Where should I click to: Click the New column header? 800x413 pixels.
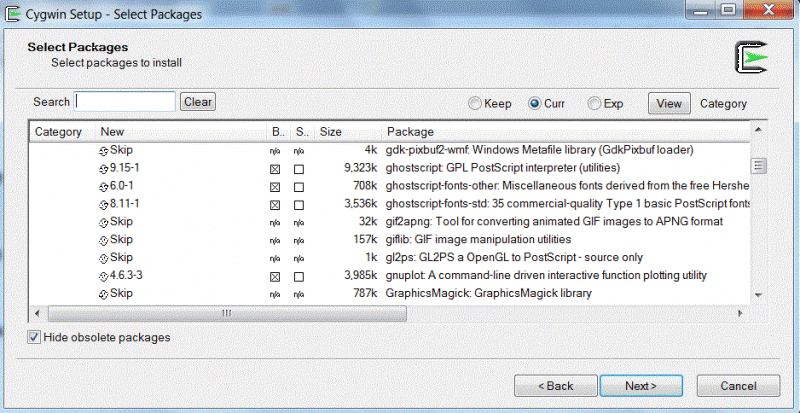point(181,132)
